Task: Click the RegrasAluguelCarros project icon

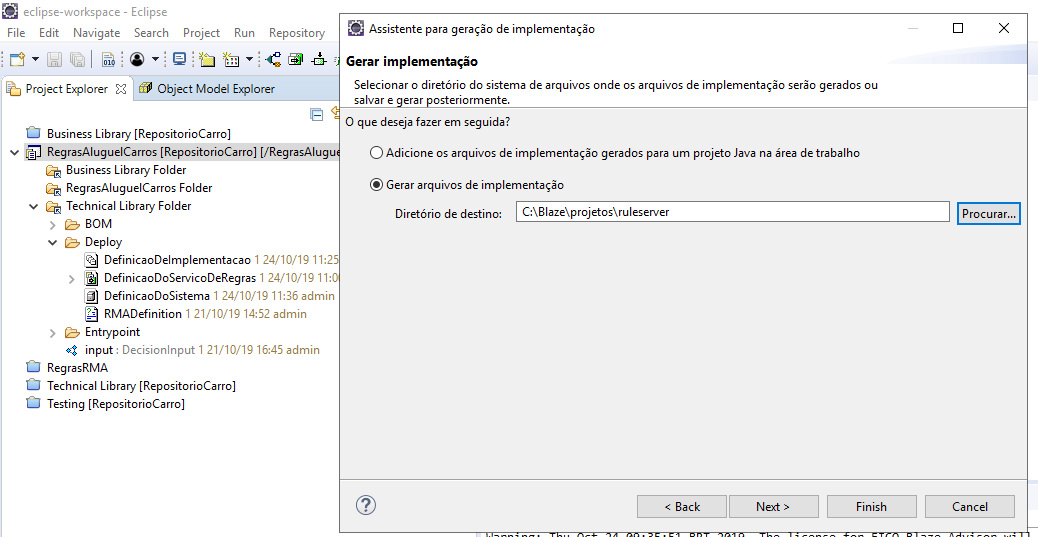Action: click(x=33, y=152)
